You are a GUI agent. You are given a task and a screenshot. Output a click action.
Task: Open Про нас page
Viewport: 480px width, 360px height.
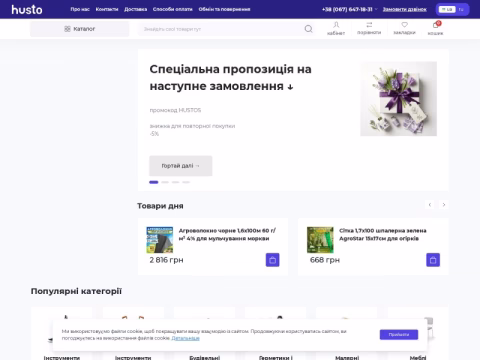[x=80, y=9]
